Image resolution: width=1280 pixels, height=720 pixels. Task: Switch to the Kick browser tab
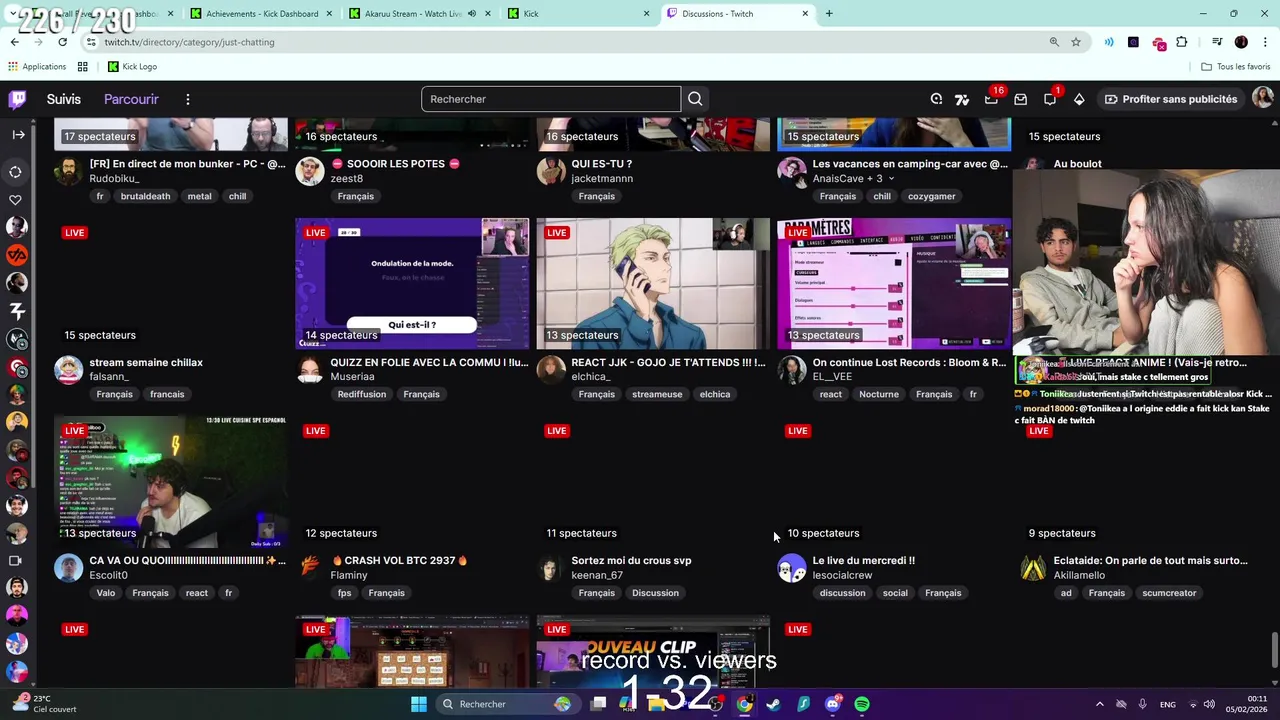(579, 14)
